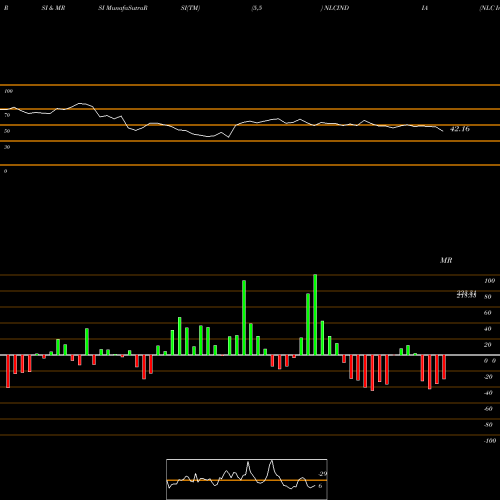Click the header text 'SI & MR'

(x=53, y=8)
